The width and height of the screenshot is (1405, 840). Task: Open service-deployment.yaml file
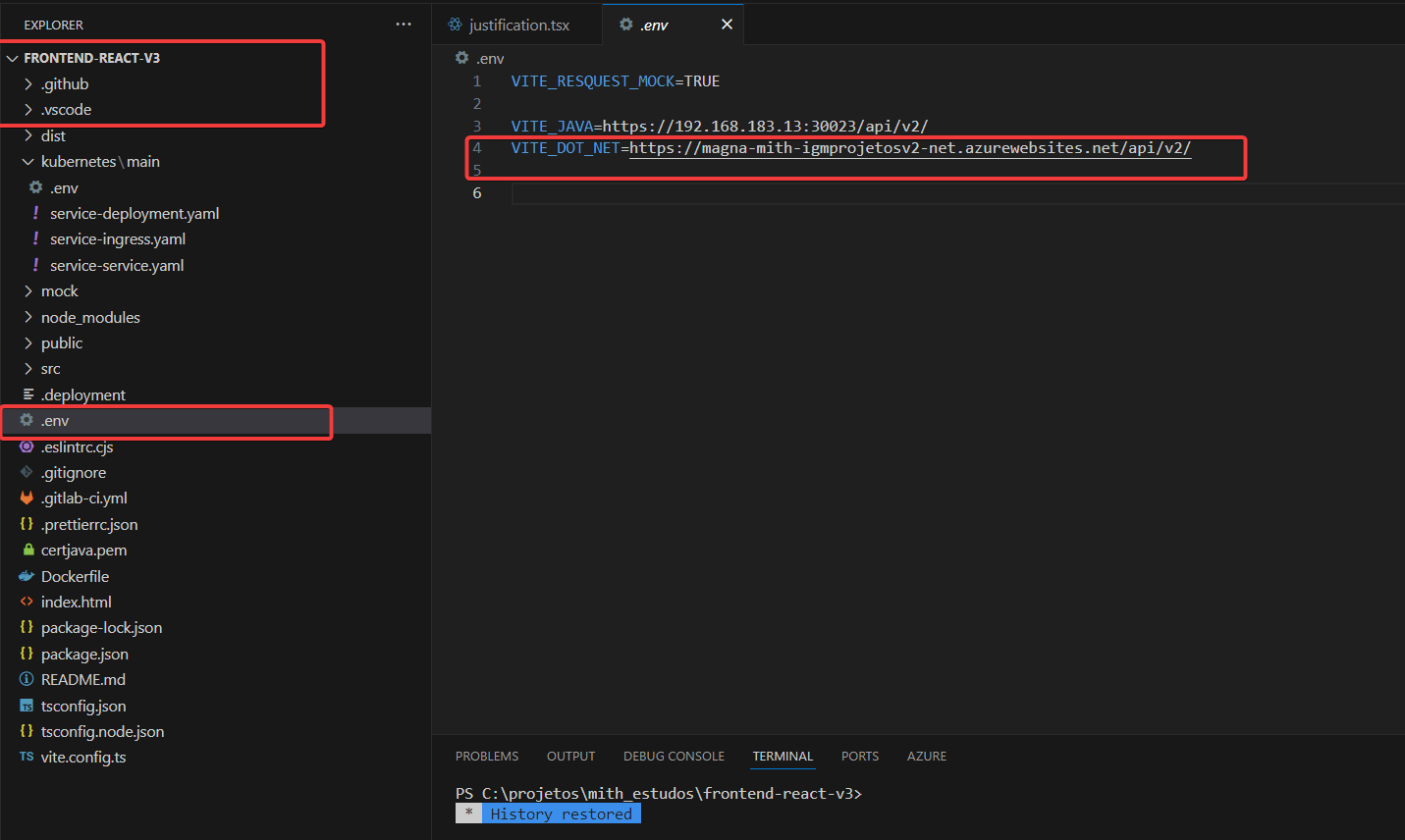135,214
